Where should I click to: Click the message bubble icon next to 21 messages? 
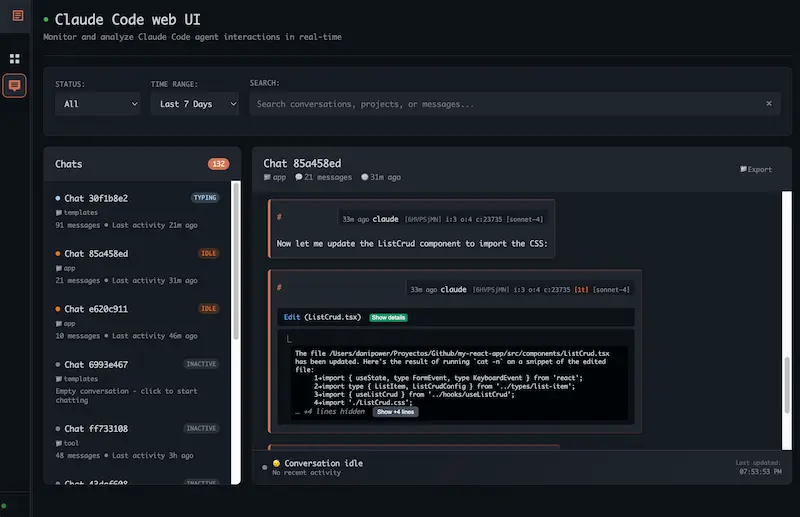[298, 177]
